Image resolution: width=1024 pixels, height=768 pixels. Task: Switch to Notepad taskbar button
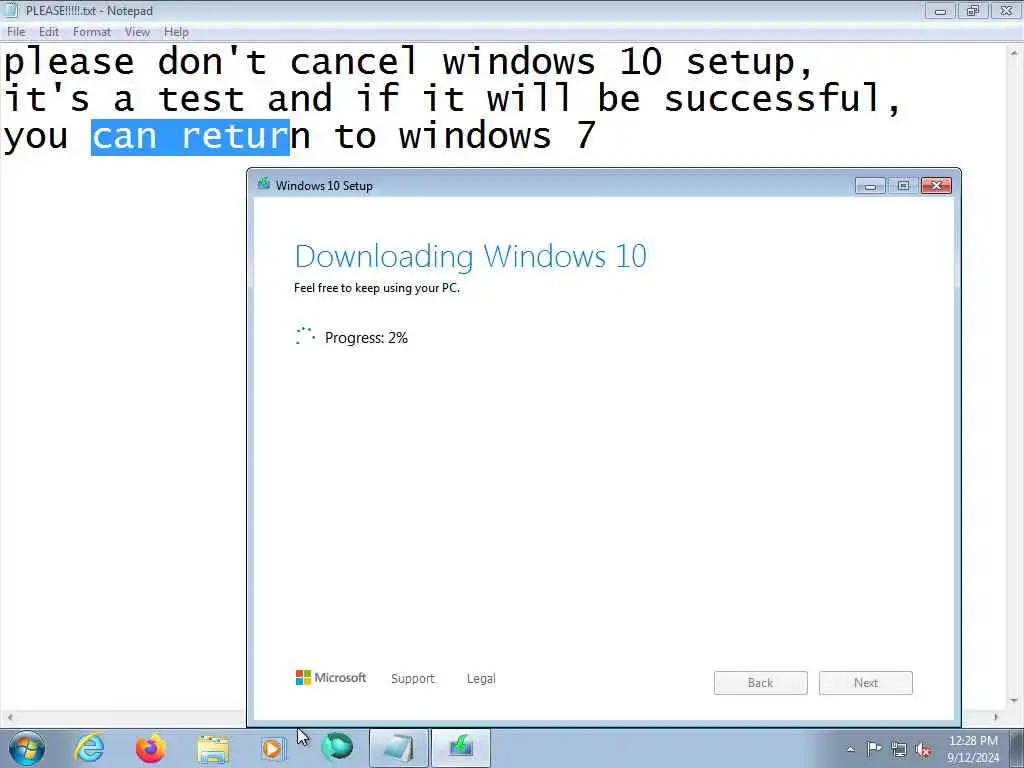coord(398,748)
